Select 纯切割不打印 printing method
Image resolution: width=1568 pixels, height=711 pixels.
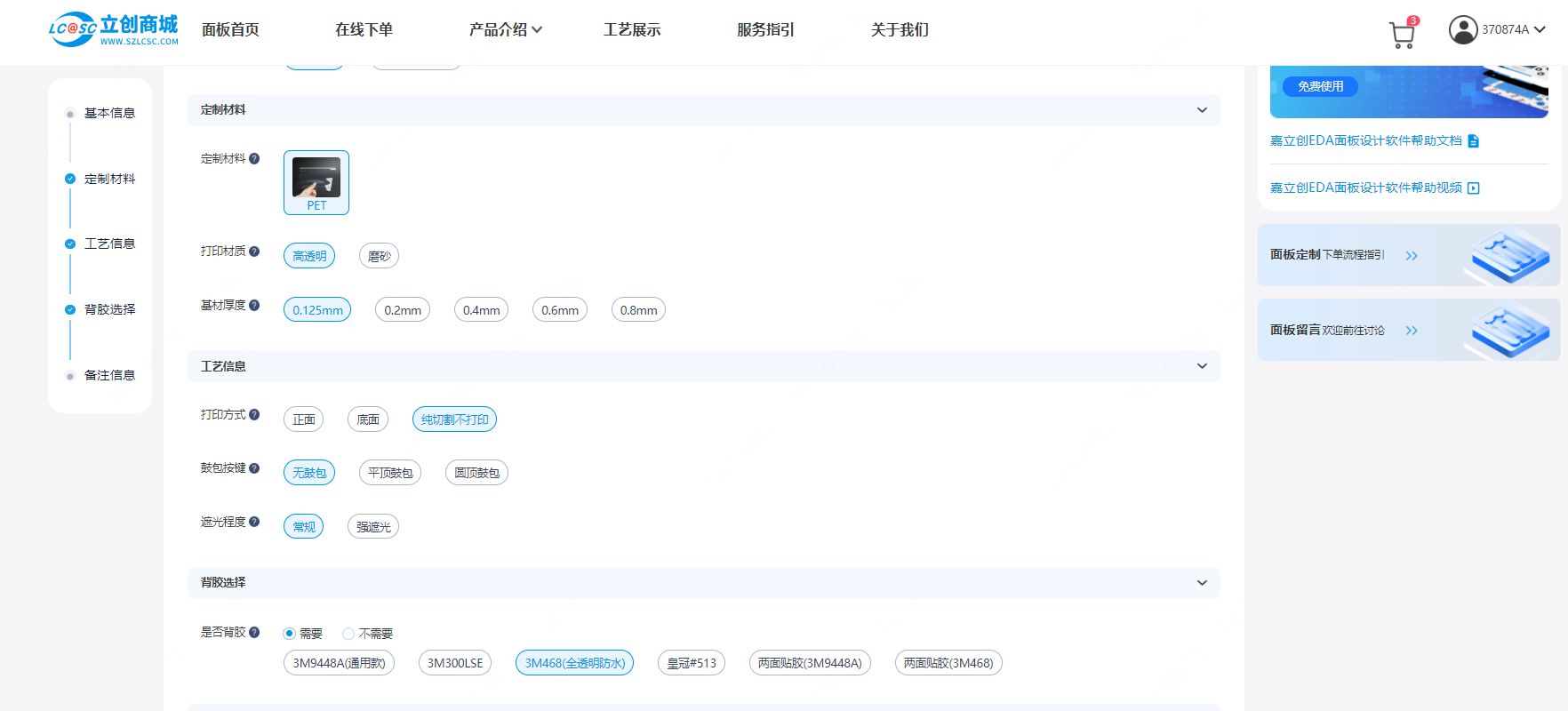(454, 419)
